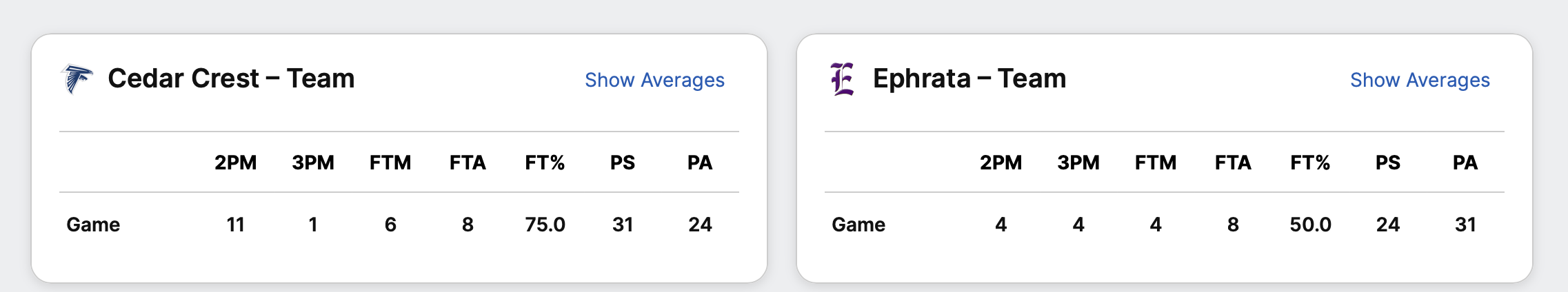This screenshot has width=1568, height=292.
Task: Click Ephrata's points allowed value 31
Action: pos(1465,225)
